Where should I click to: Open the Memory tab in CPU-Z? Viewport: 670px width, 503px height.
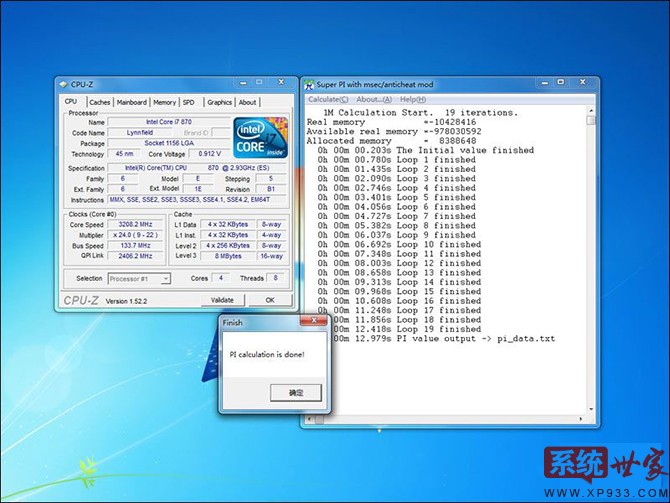pyautogui.click(x=164, y=102)
